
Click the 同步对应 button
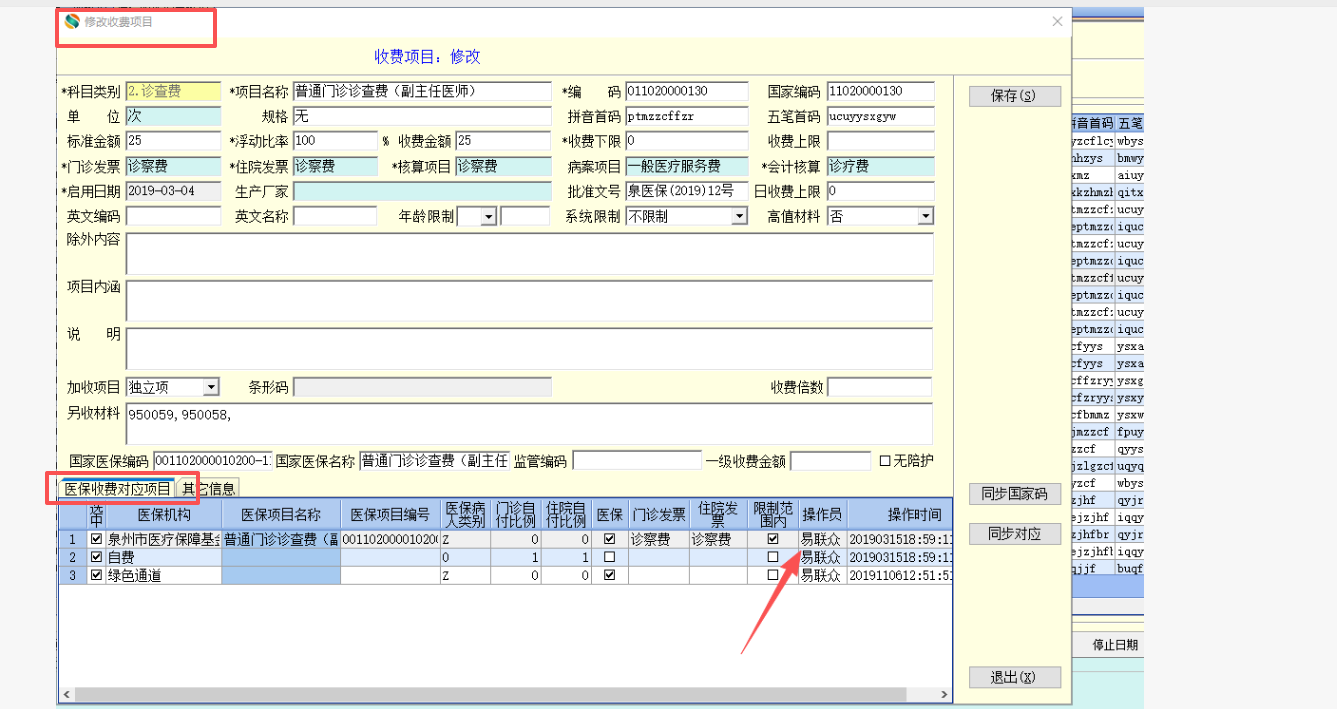1015,534
